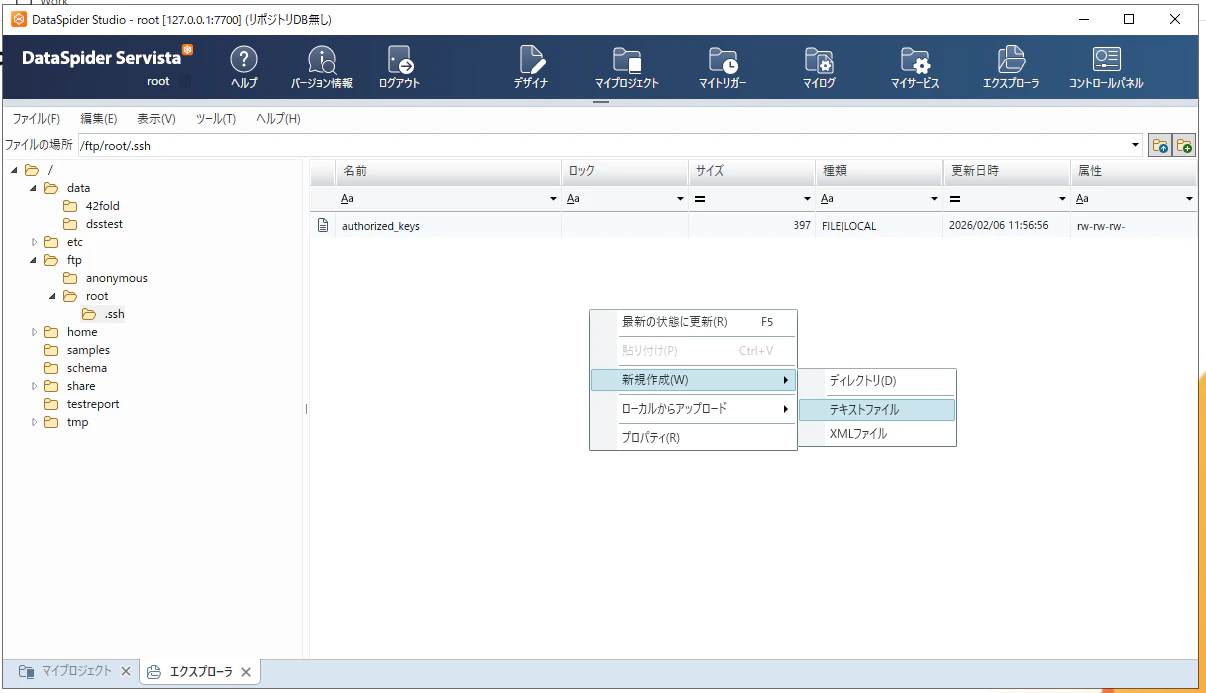The height and width of the screenshot is (693, 1206).
Task: Open バージョン情報 version info
Action: pos(321,67)
